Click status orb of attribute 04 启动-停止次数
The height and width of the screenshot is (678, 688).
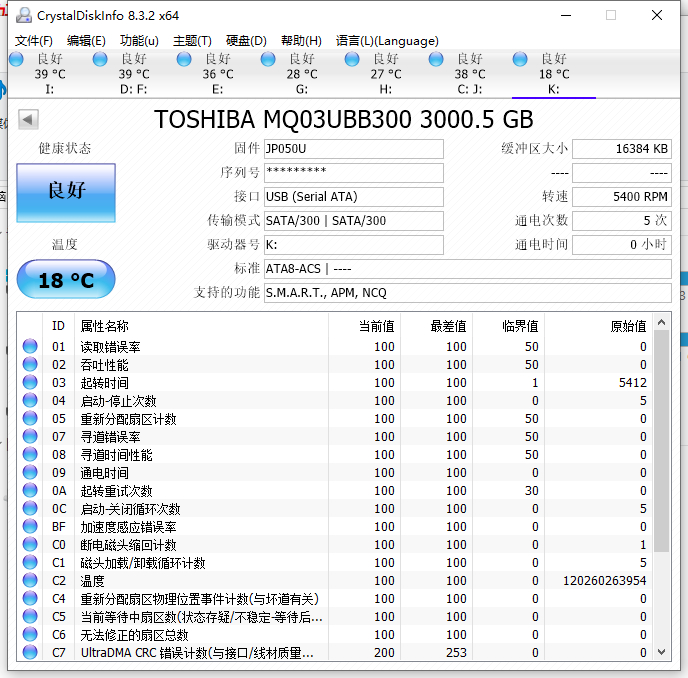pos(30,400)
